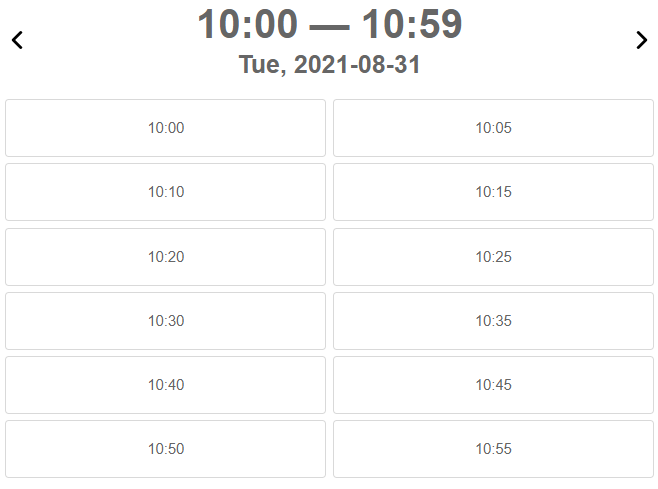The height and width of the screenshot is (489, 658).
Task: Choose the 10:50 time option
Action: pos(165,449)
